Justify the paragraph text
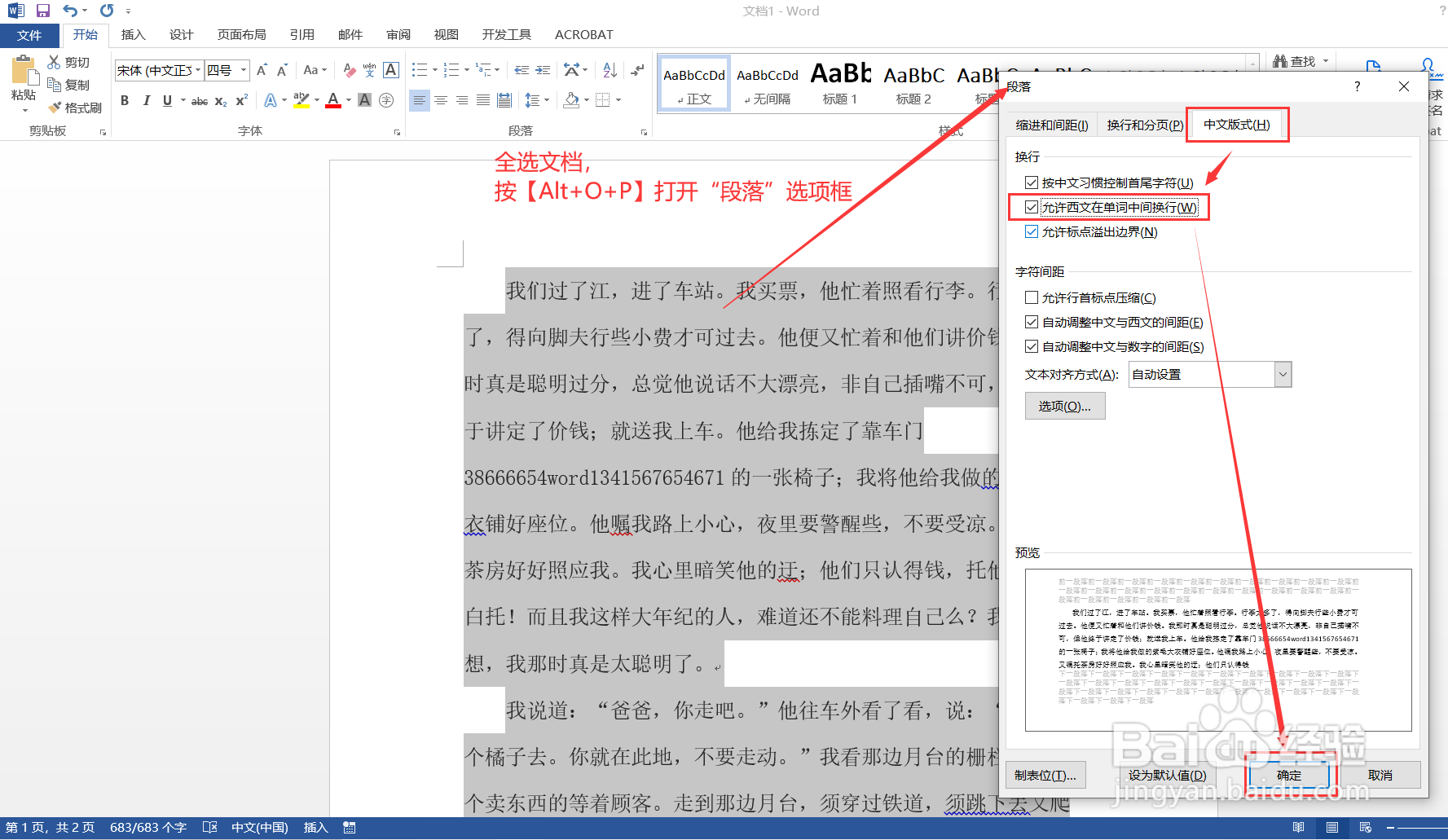Image resolution: width=1448 pixels, height=840 pixels. click(x=483, y=100)
